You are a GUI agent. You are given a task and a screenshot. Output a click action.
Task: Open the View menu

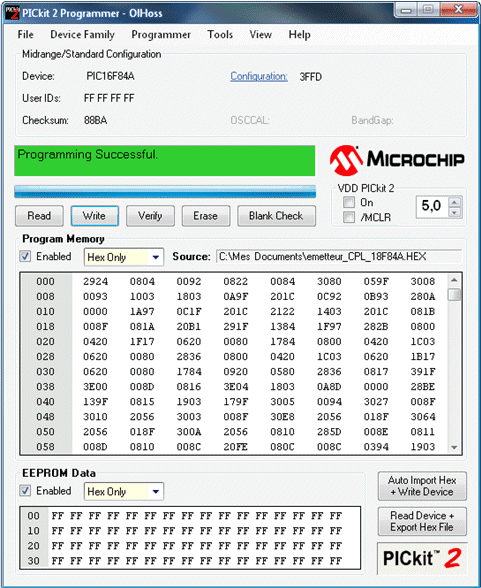pos(261,34)
